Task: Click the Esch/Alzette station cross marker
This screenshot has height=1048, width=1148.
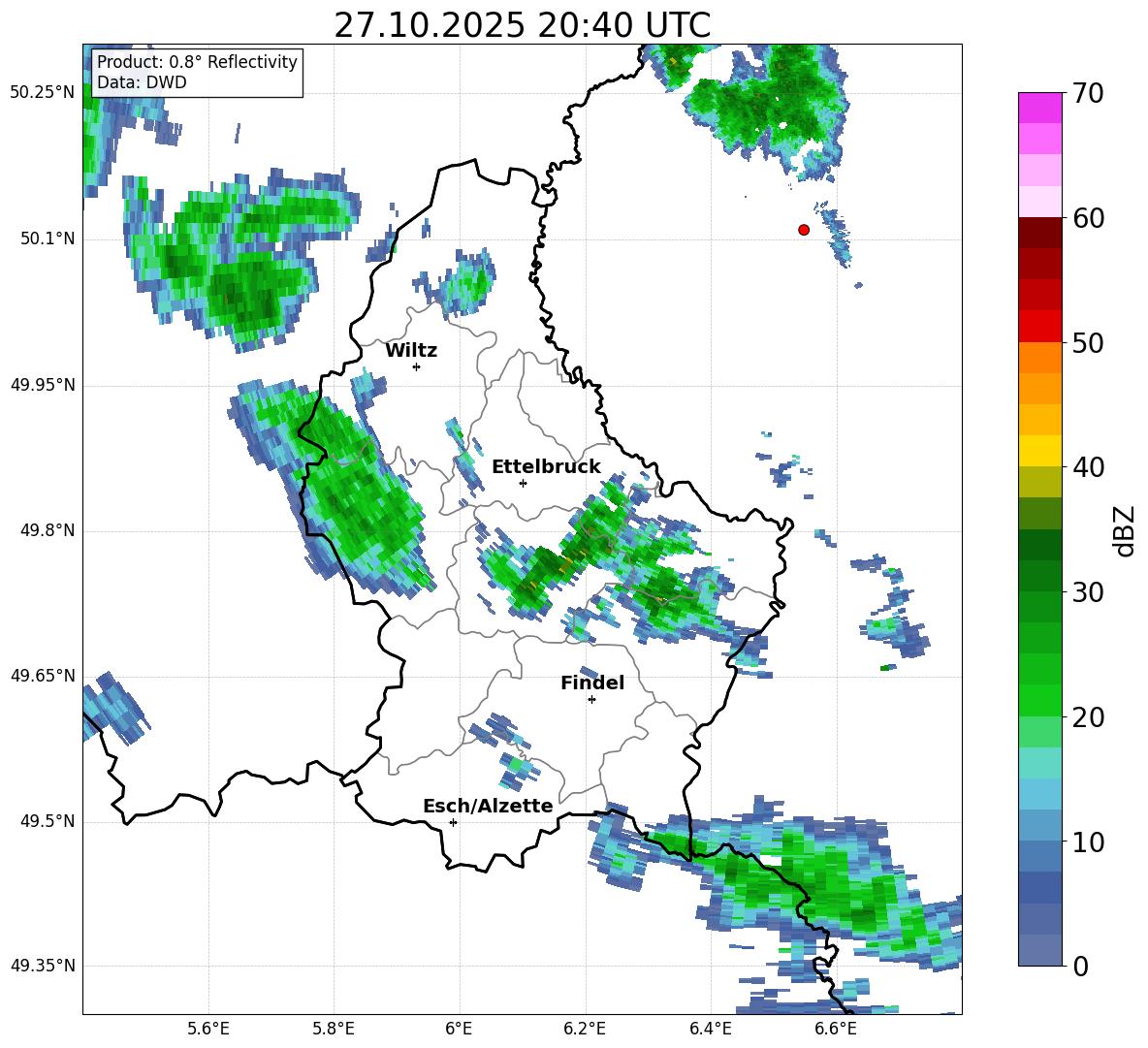Action: tap(453, 822)
